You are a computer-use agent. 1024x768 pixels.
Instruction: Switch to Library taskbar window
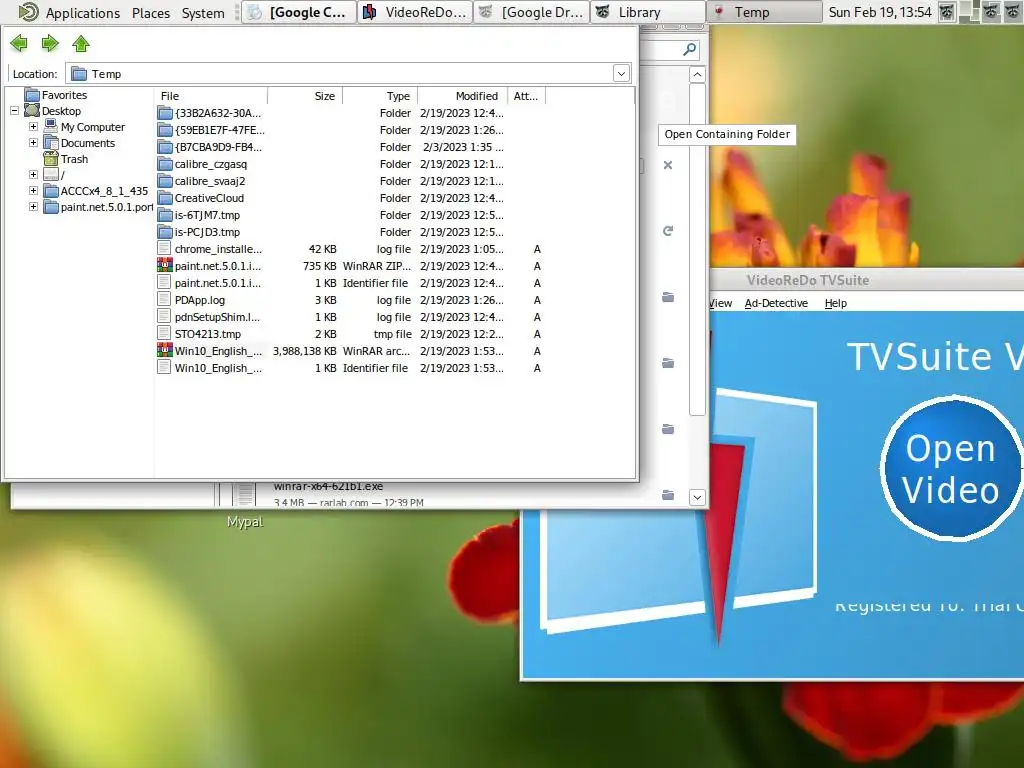[647, 12]
